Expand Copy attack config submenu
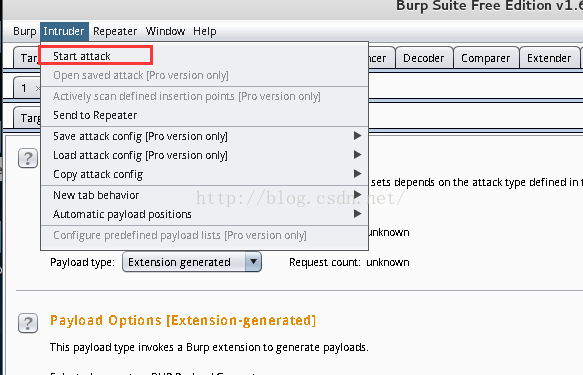583x375 pixels. [x=204, y=174]
